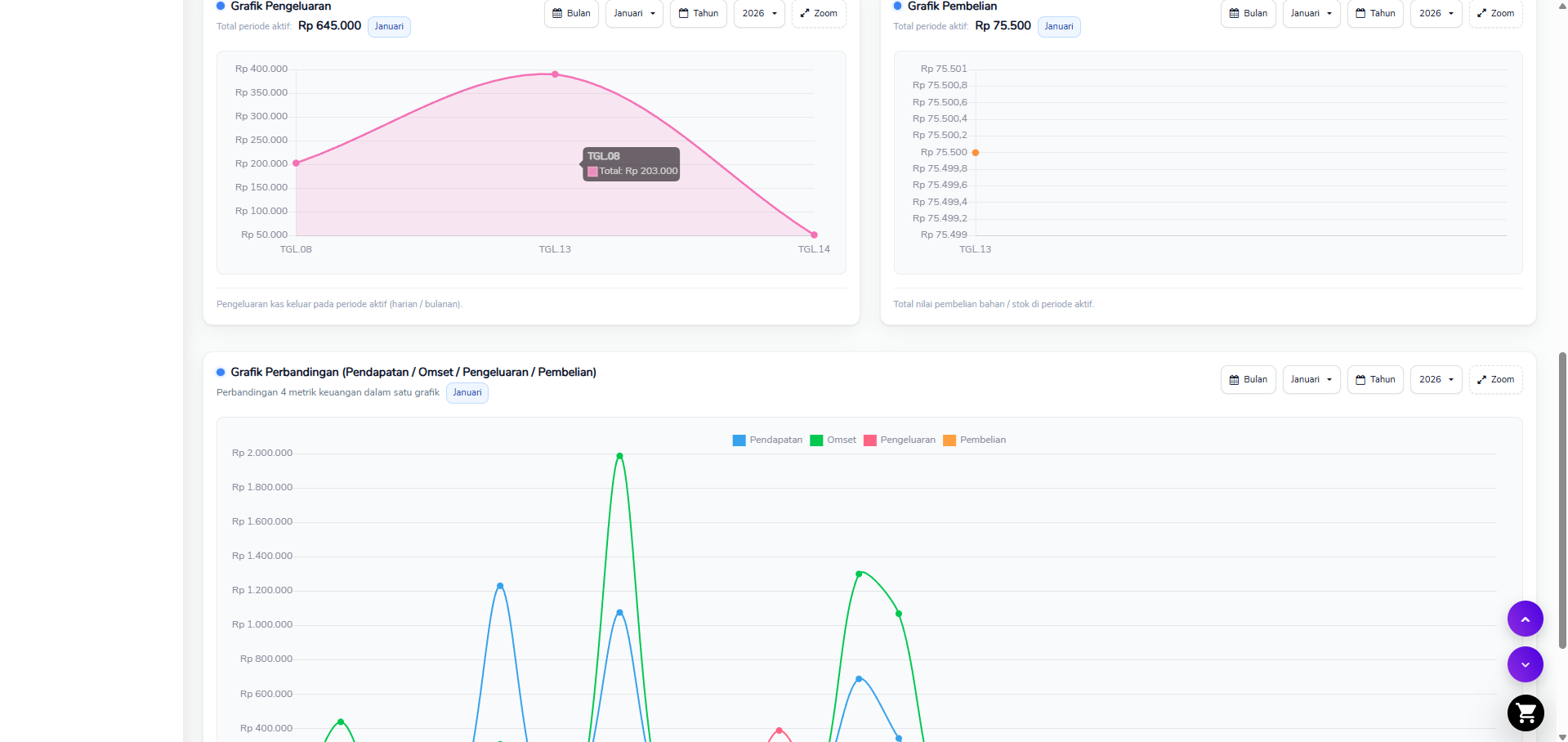Image resolution: width=1568 pixels, height=742 pixels.
Task: Click the page vertical scrollbar thumb
Action: coord(1562,500)
